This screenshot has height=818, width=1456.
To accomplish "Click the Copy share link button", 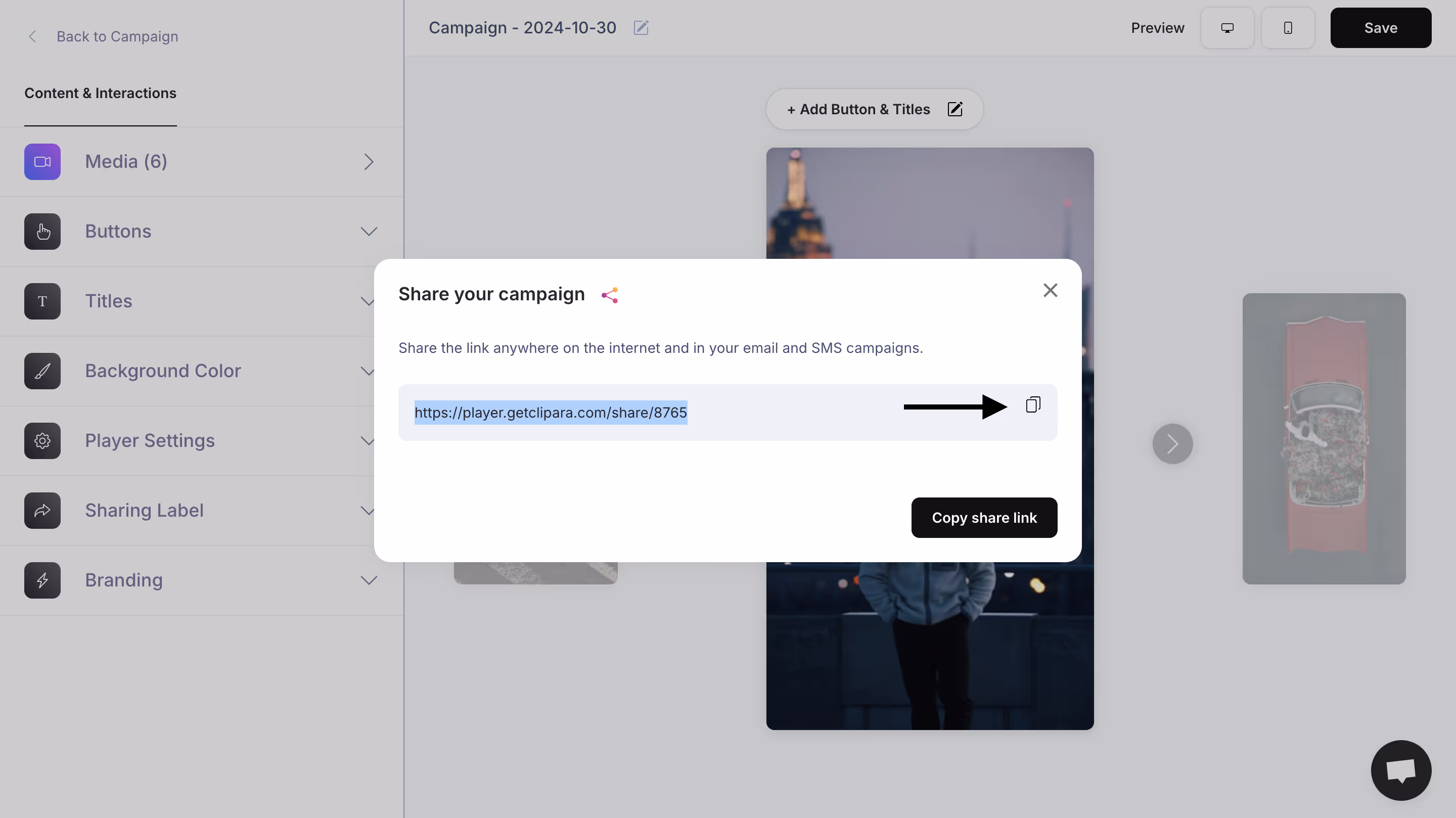I will [984, 518].
